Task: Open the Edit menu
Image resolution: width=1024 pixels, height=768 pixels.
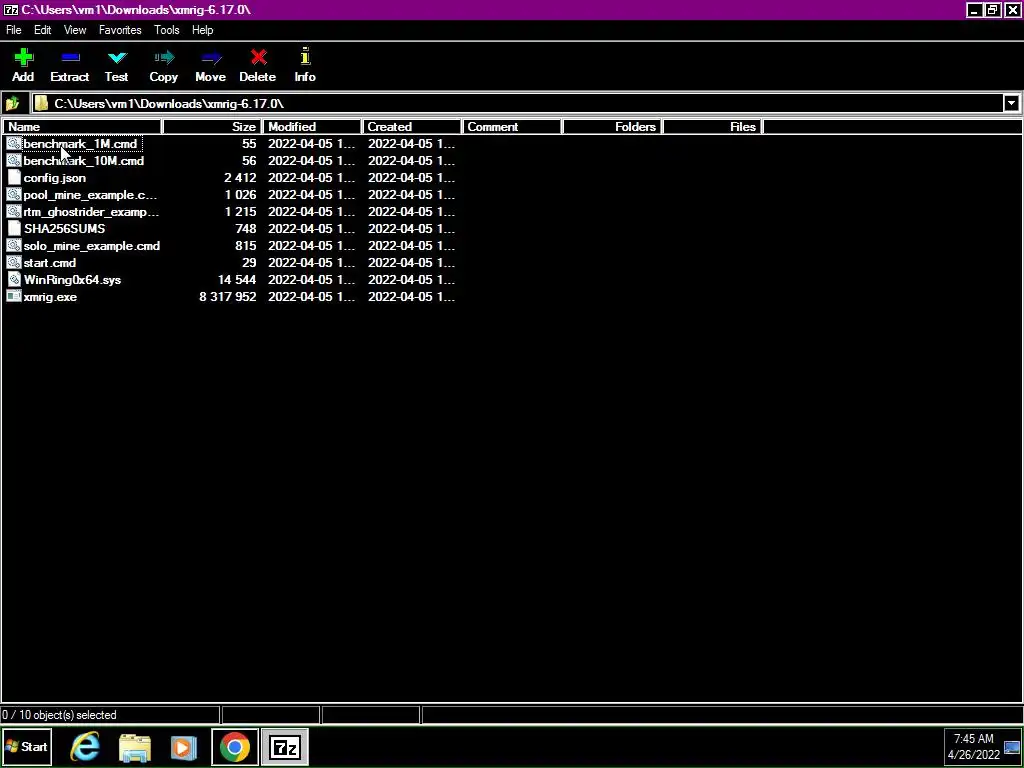Action: [42, 30]
